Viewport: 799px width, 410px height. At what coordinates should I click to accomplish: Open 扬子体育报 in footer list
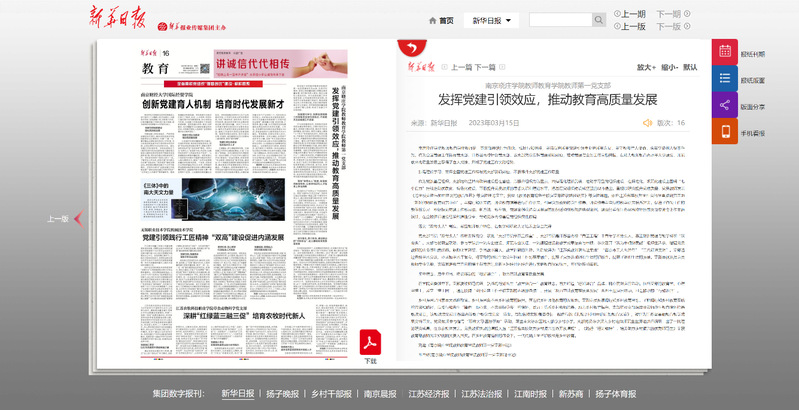616,394
